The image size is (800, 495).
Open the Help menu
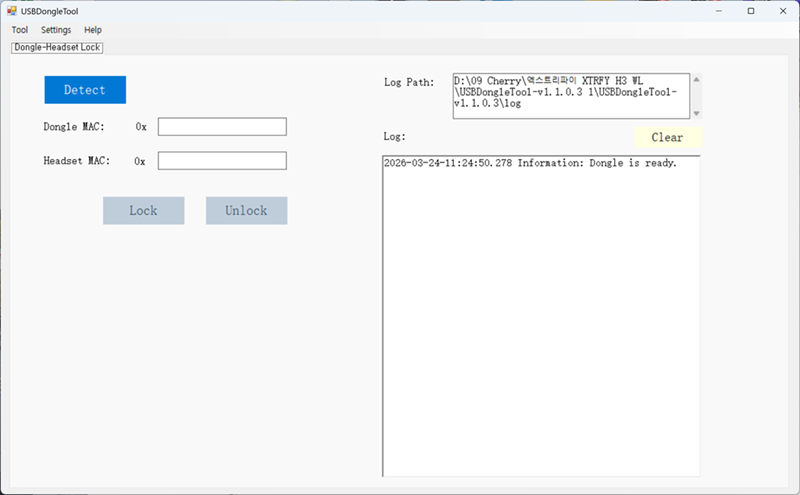pos(93,30)
